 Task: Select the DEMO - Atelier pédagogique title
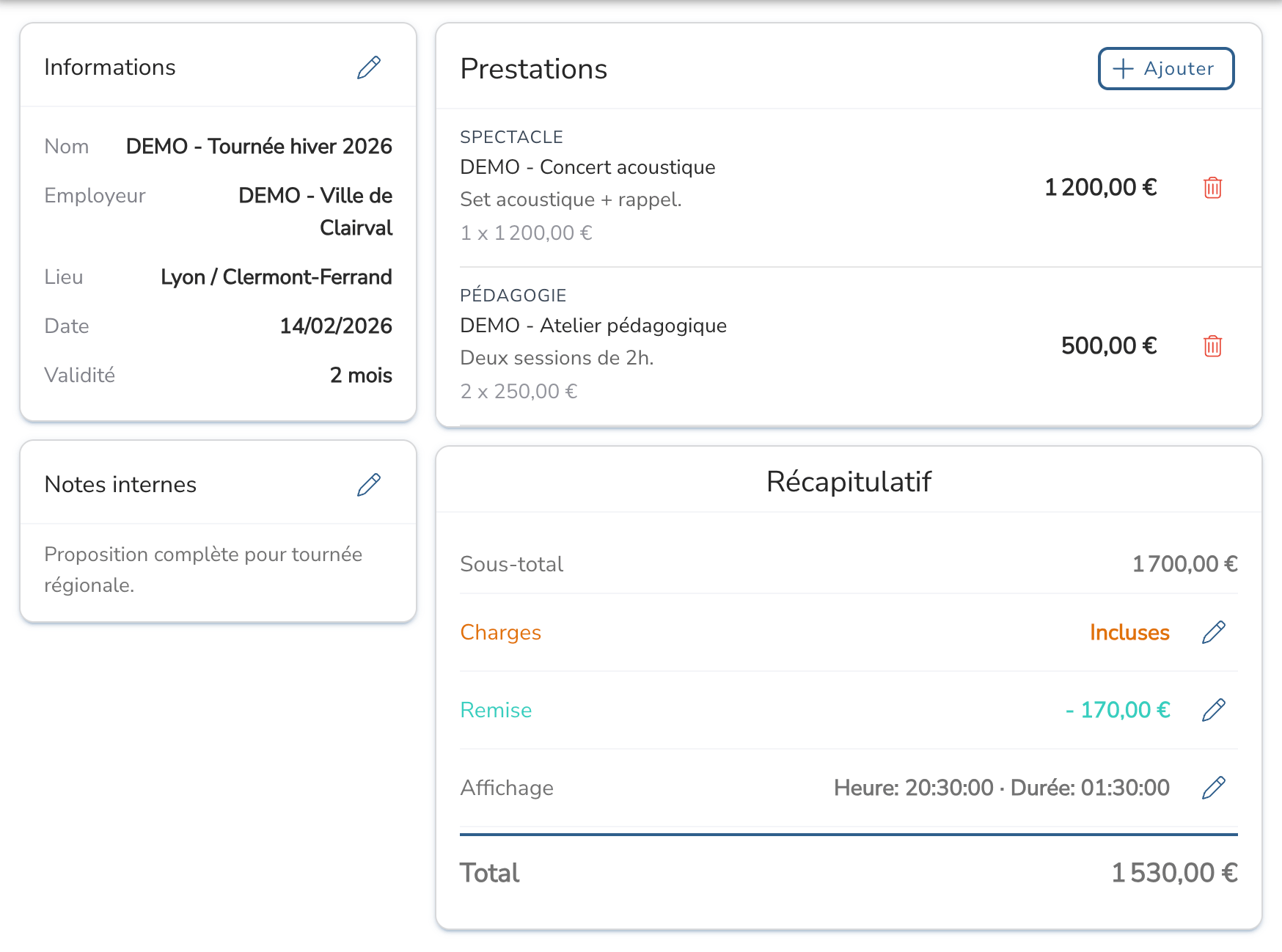(593, 326)
